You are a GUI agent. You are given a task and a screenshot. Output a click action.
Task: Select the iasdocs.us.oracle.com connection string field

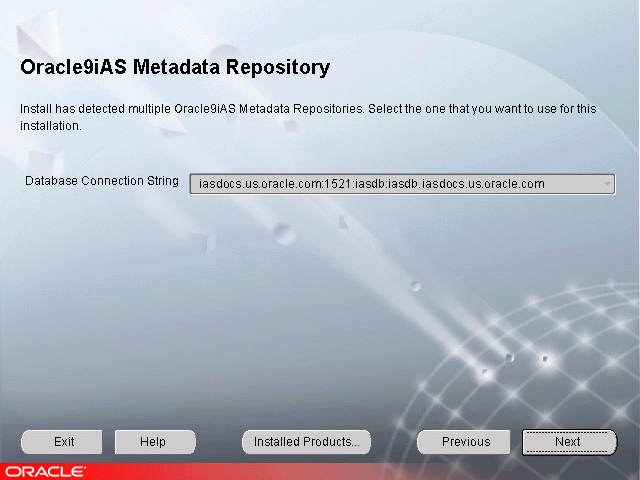coord(402,184)
